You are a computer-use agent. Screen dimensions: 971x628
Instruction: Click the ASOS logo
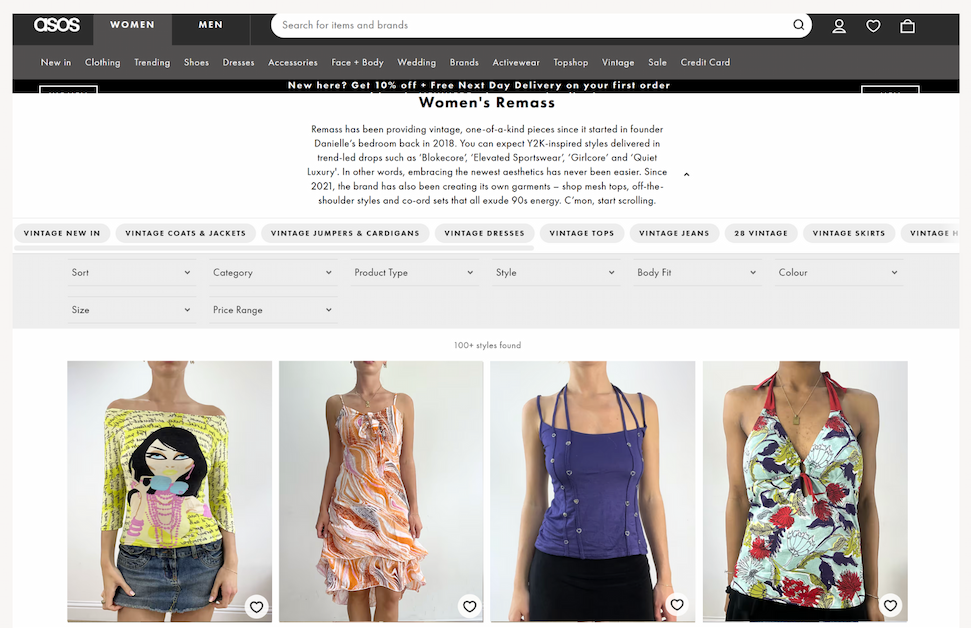(56, 25)
